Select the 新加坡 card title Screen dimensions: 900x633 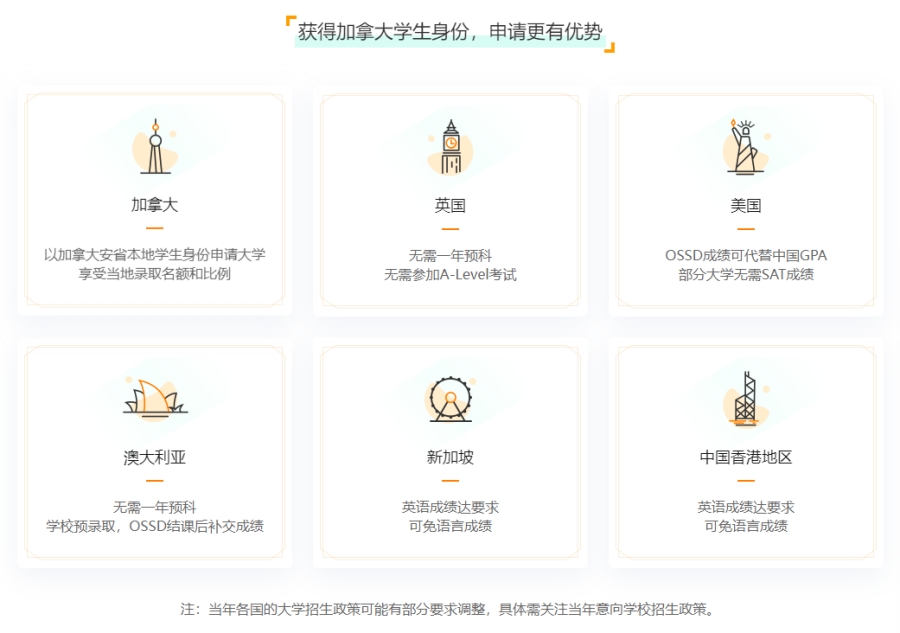(450, 457)
